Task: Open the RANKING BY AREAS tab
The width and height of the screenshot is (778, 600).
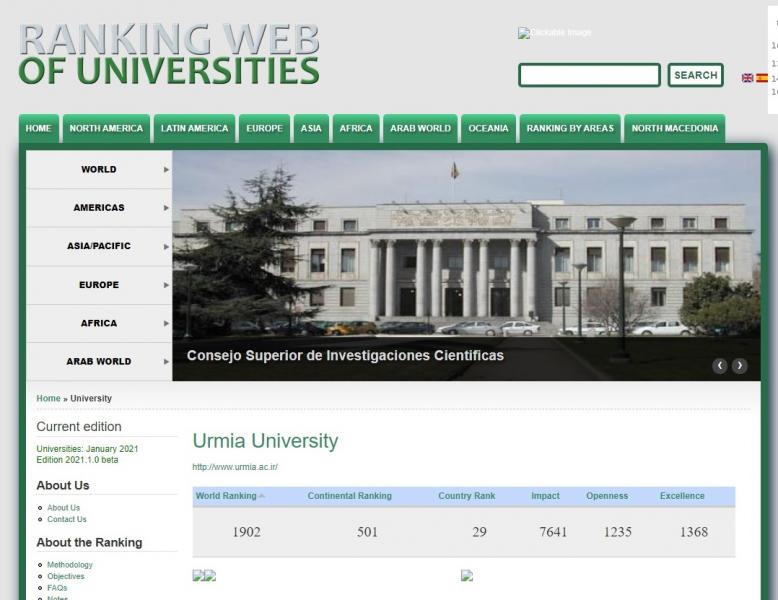Action: coord(570,129)
